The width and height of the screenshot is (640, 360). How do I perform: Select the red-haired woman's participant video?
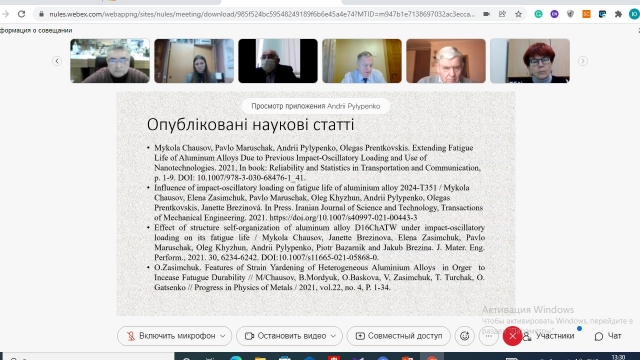point(530,61)
